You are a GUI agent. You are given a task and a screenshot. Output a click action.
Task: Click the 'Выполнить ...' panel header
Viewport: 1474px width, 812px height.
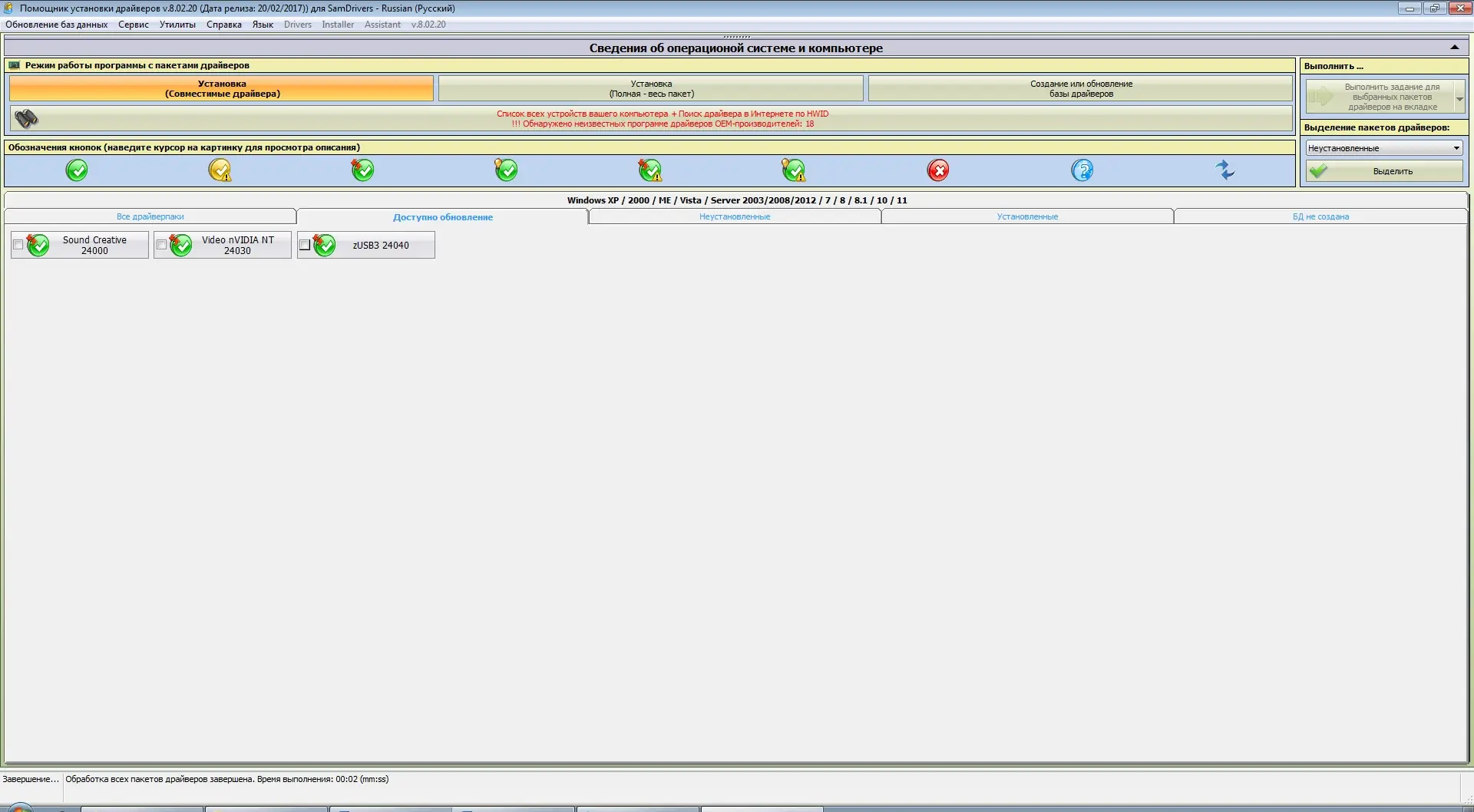pos(1334,66)
